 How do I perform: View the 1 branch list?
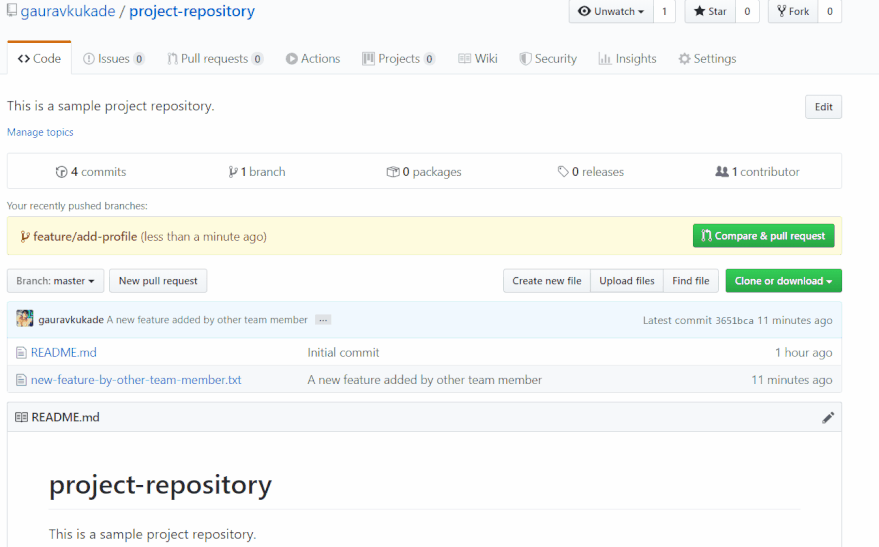[x=257, y=172]
